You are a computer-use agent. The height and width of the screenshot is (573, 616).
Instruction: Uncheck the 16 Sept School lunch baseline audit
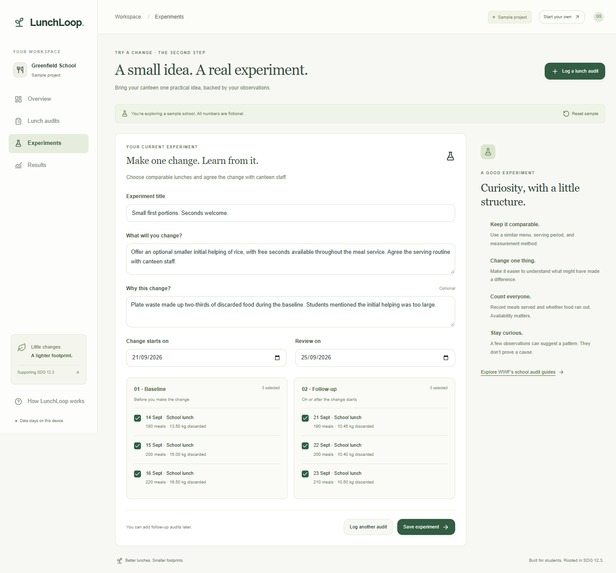click(138, 474)
